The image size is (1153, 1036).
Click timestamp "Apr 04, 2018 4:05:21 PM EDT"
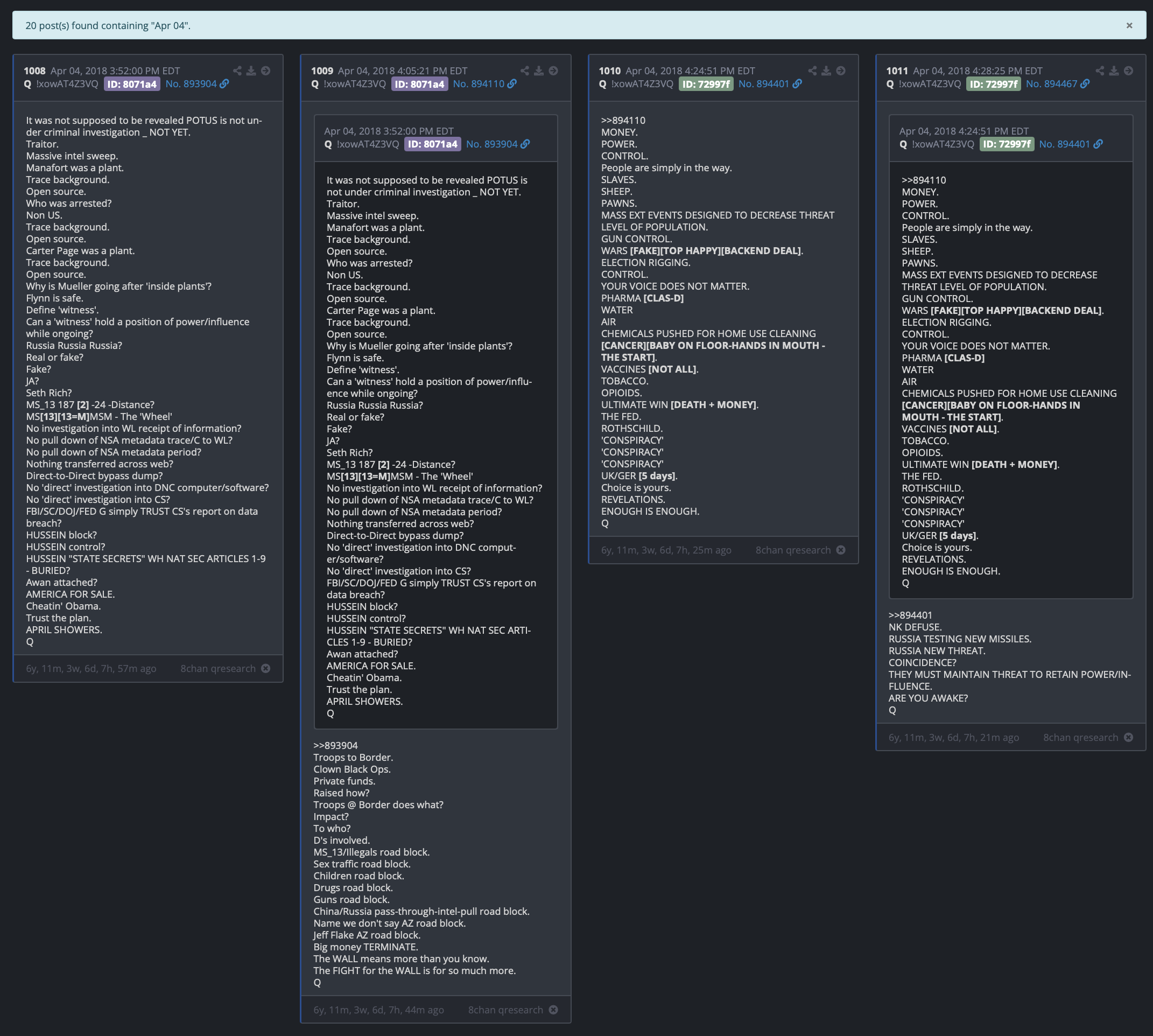(403, 71)
